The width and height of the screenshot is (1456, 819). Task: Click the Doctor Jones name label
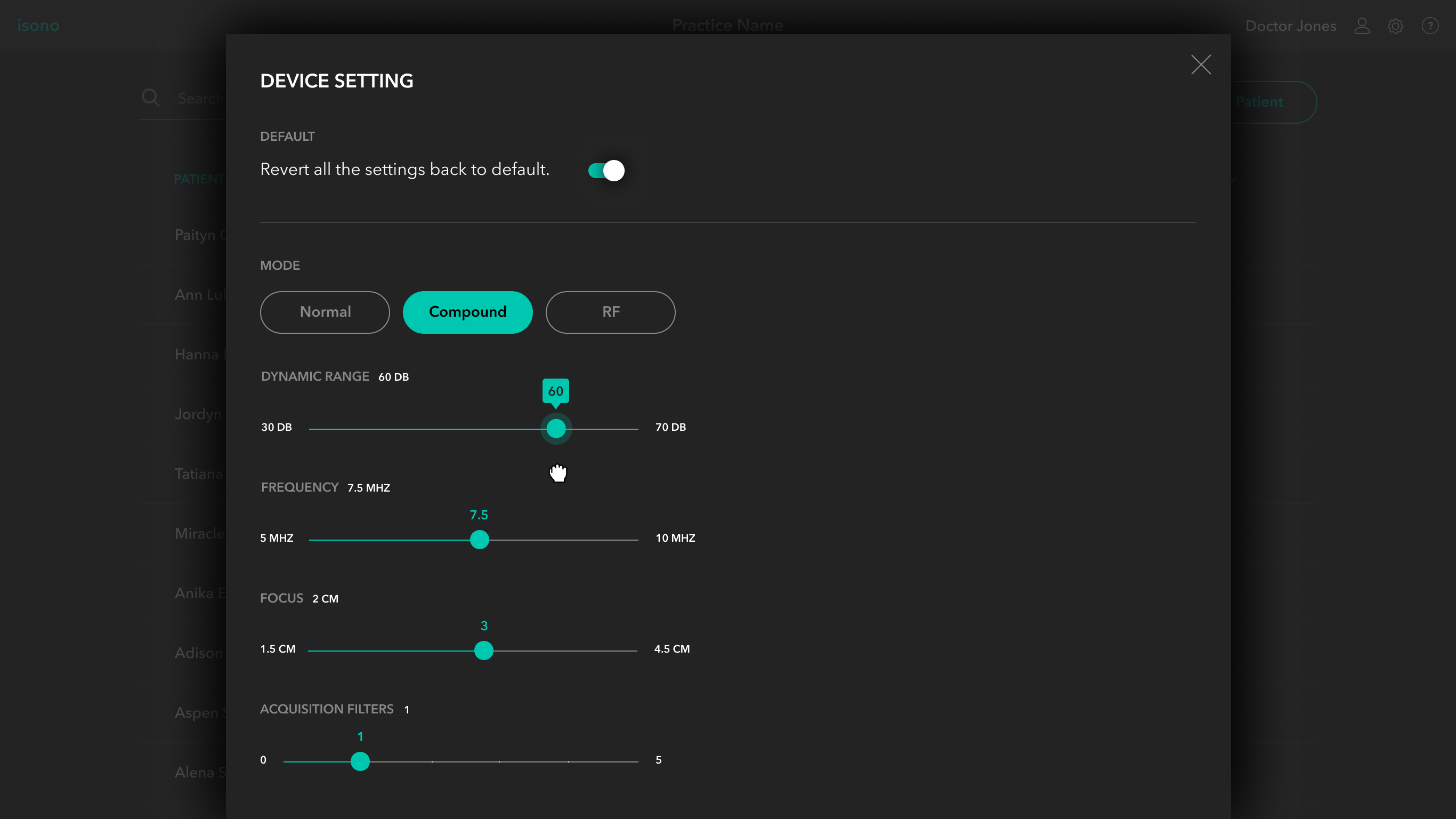(x=1290, y=26)
